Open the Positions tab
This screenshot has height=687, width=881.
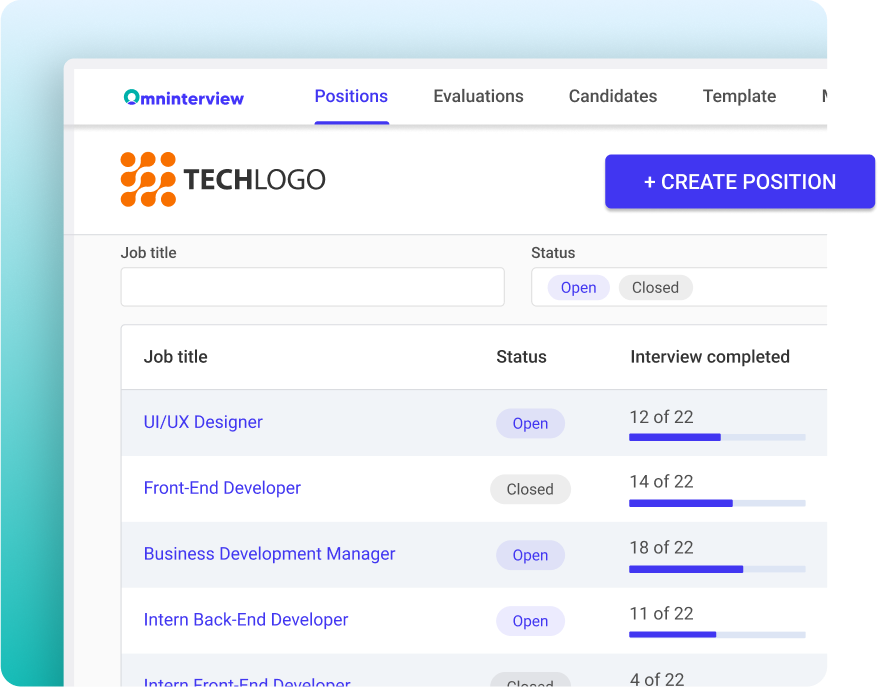click(351, 96)
